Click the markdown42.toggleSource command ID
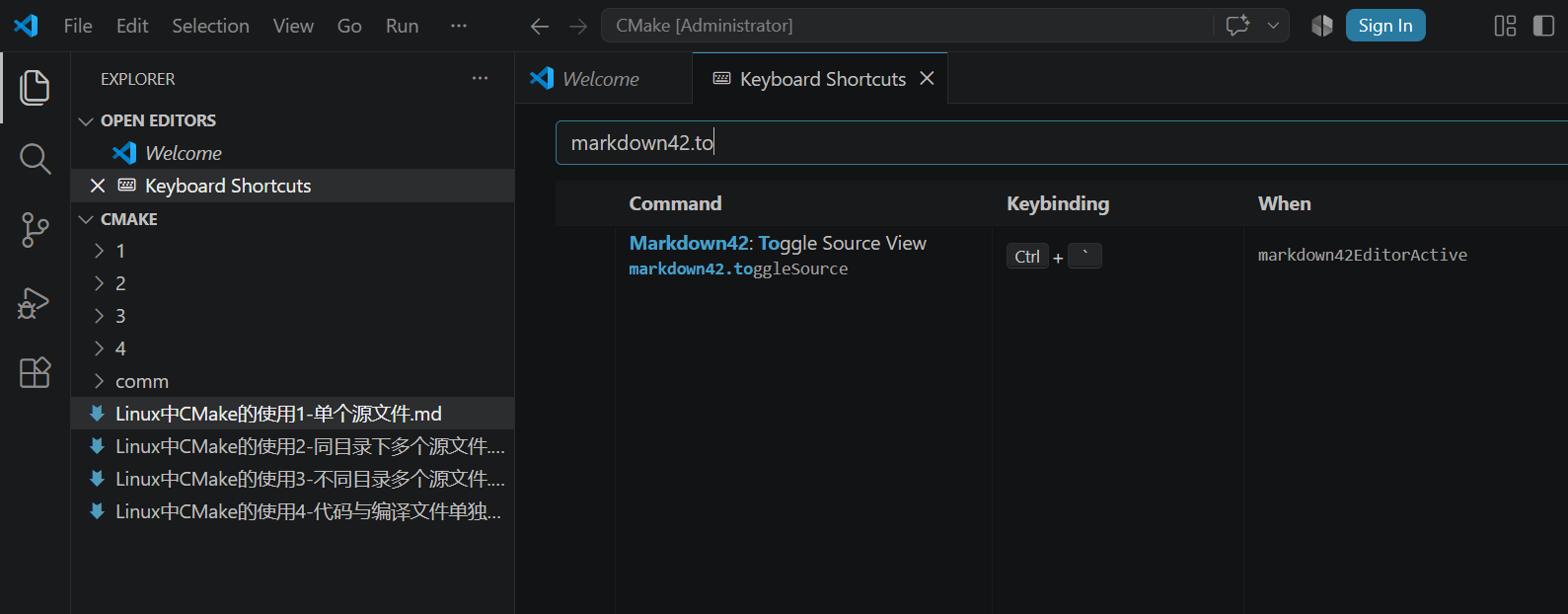The height and width of the screenshot is (614, 1568). click(738, 269)
